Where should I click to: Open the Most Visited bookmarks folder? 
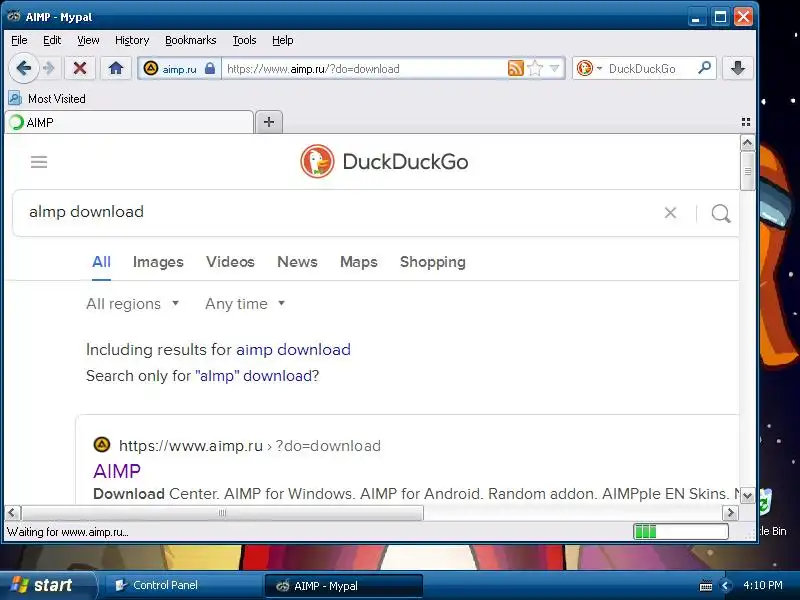47,98
